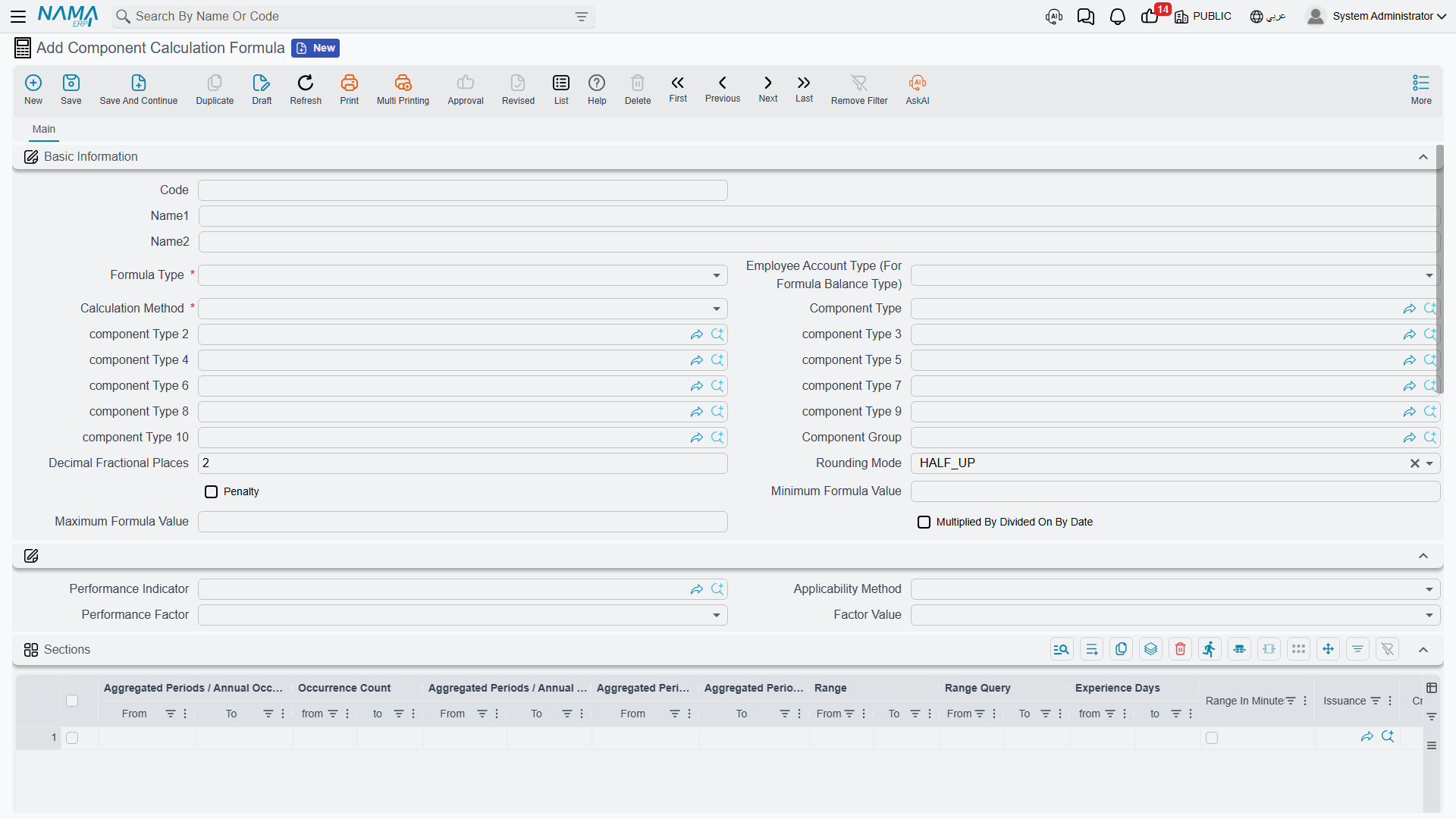Screen dimensions: 1456x819
Task: Go to Next record
Action: coord(768,89)
